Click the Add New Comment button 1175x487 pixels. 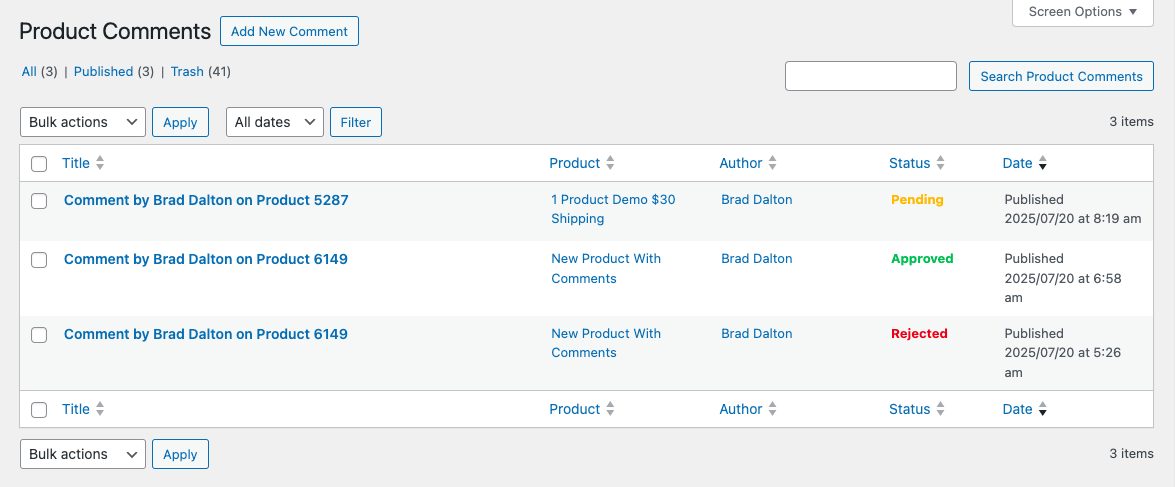289,31
